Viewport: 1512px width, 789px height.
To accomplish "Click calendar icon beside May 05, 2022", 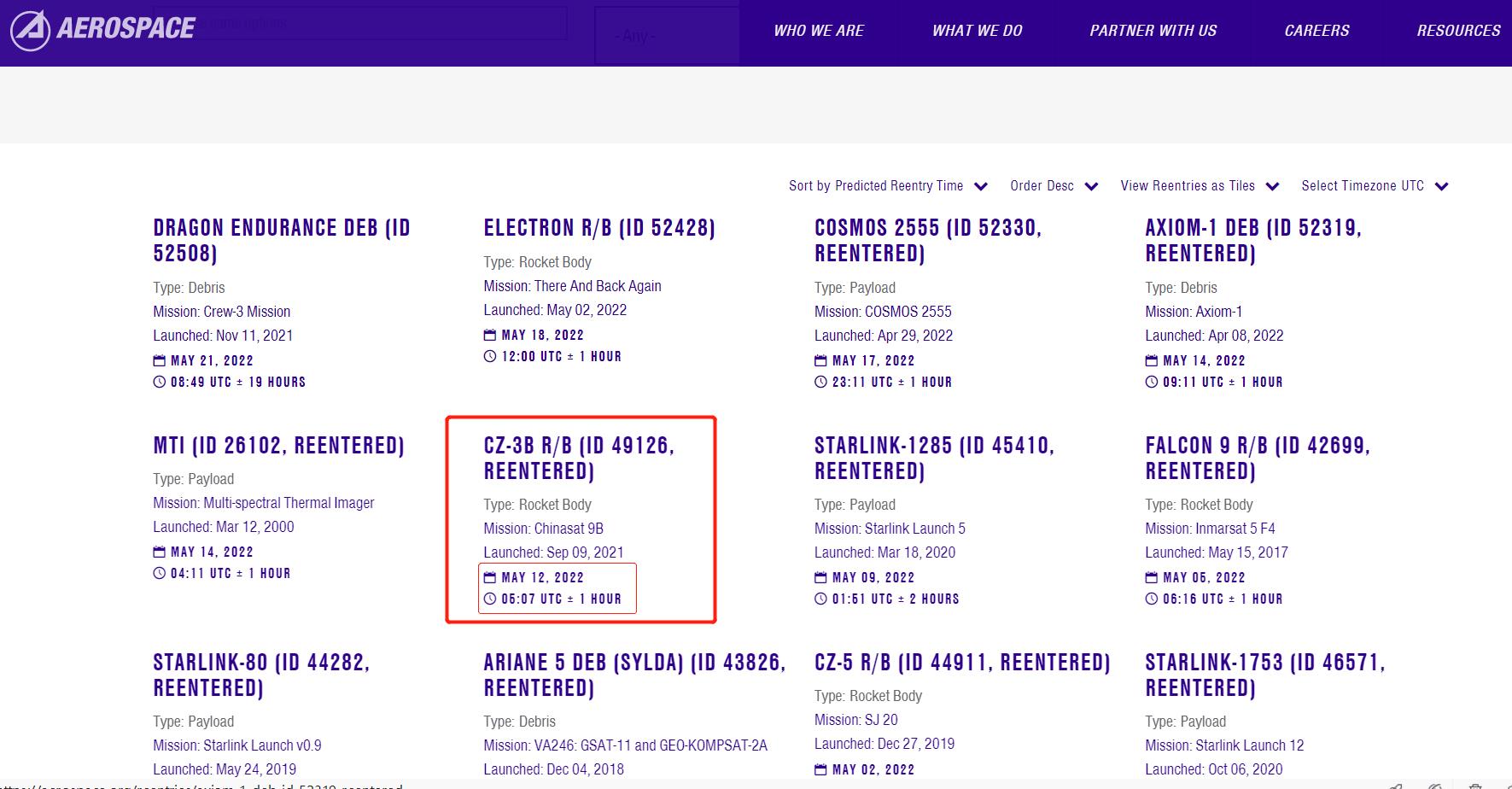I will (x=1152, y=577).
